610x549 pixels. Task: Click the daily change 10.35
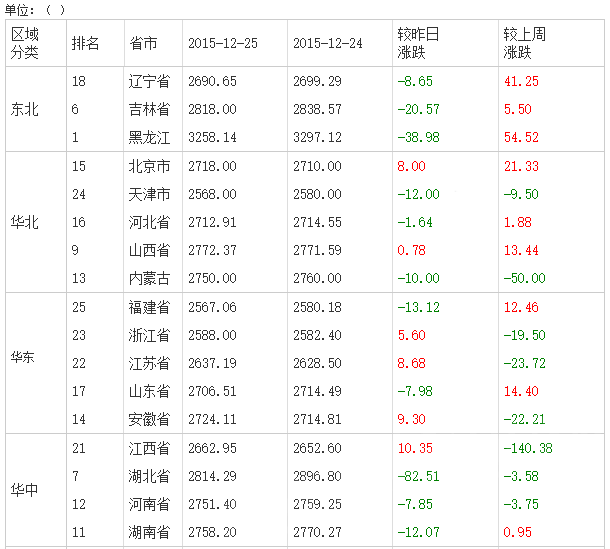coord(415,448)
